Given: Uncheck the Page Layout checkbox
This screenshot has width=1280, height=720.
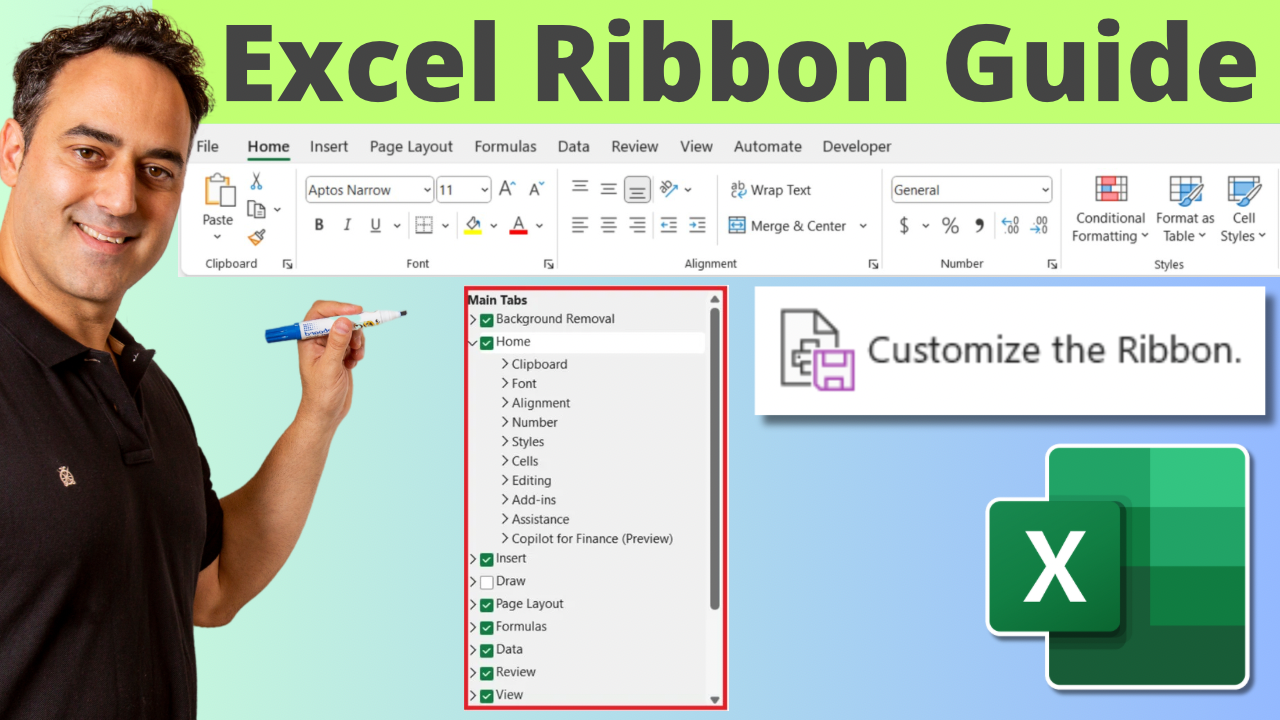Looking at the screenshot, I should (487, 605).
